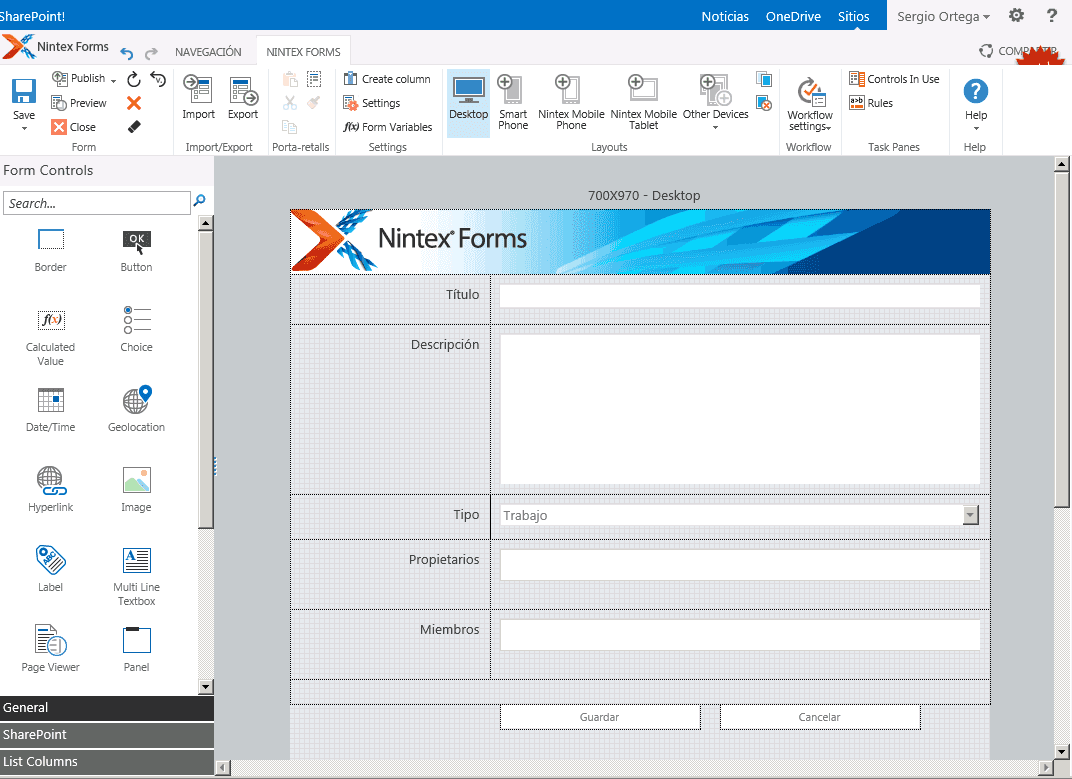Click the Cut scissors icon
The width and height of the screenshot is (1072, 779).
pos(290,103)
